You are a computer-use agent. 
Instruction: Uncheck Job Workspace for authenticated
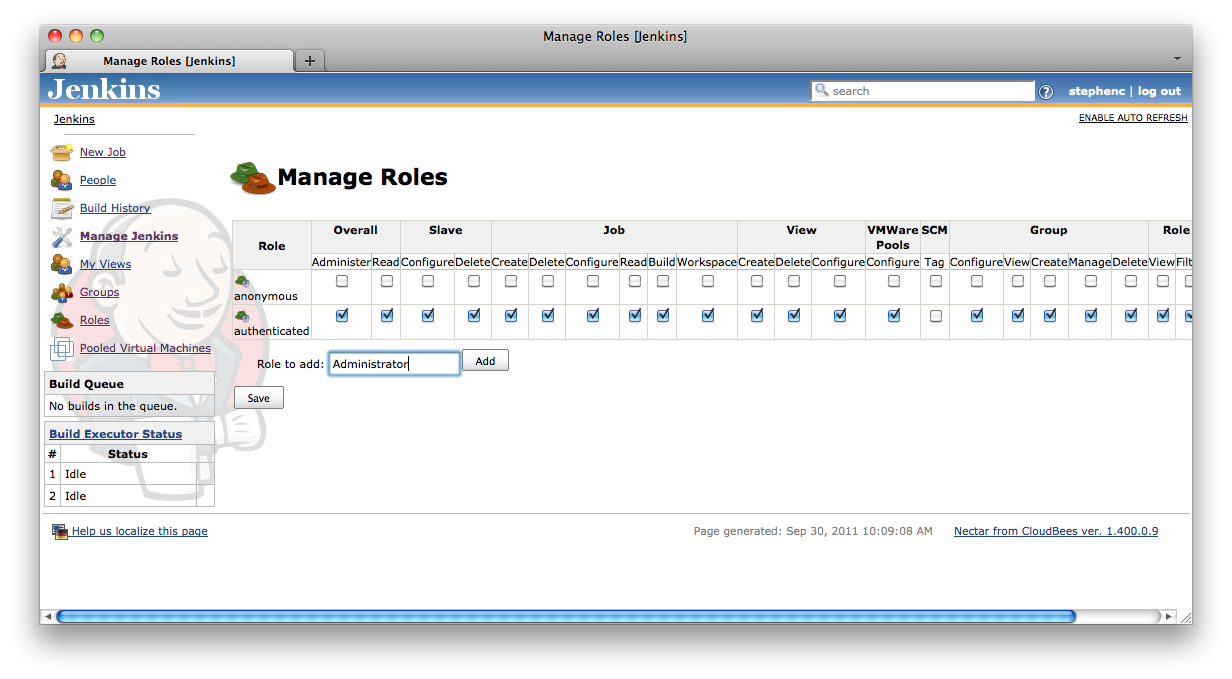(707, 315)
